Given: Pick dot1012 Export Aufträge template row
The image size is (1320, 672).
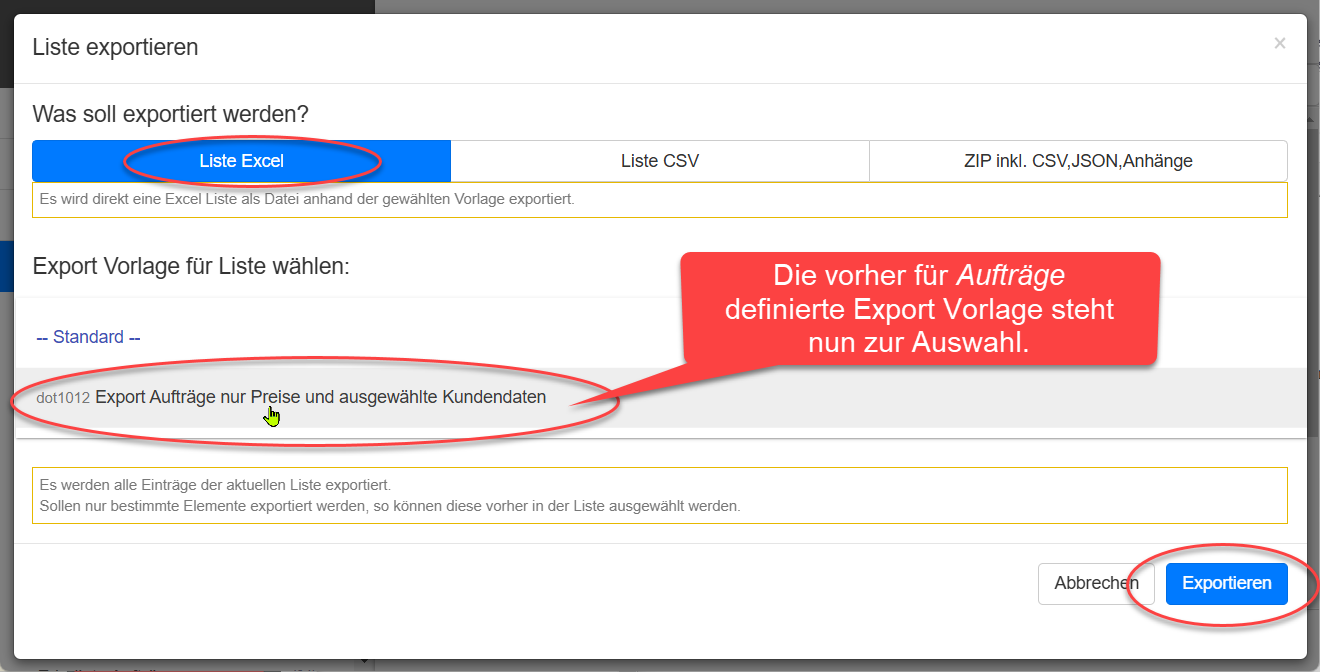Looking at the screenshot, I should click(x=660, y=398).
